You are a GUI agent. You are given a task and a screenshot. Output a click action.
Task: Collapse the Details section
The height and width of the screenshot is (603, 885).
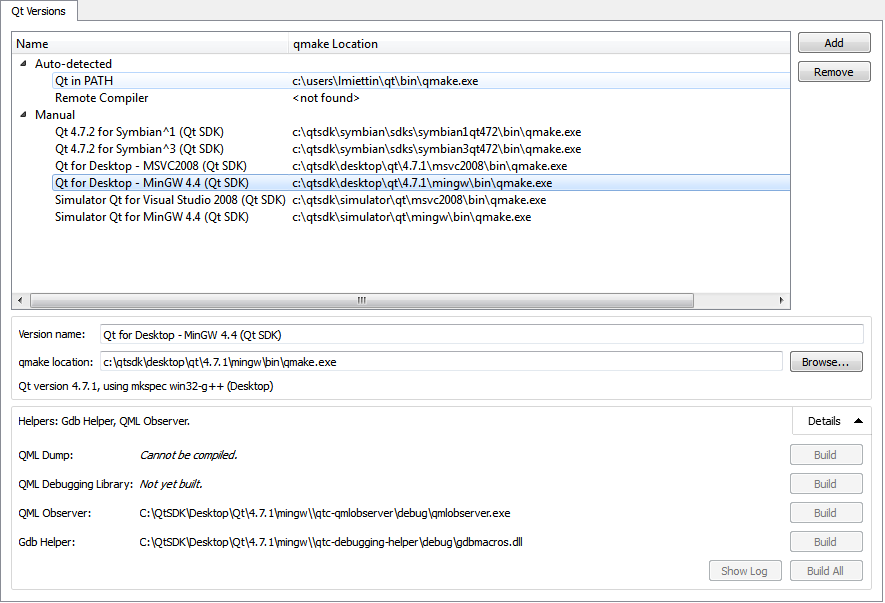pos(833,421)
